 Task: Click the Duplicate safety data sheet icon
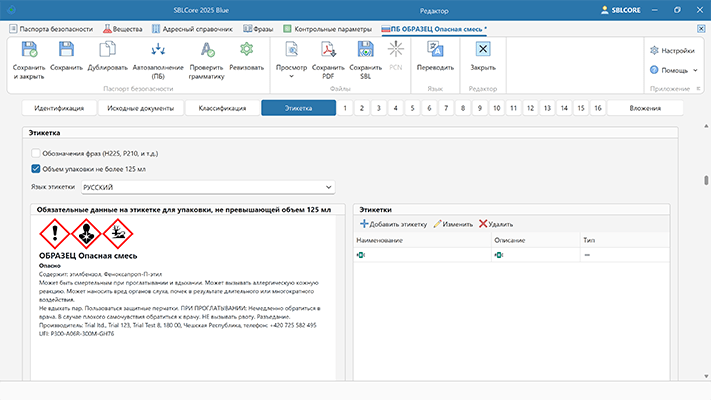tap(108, 50)
